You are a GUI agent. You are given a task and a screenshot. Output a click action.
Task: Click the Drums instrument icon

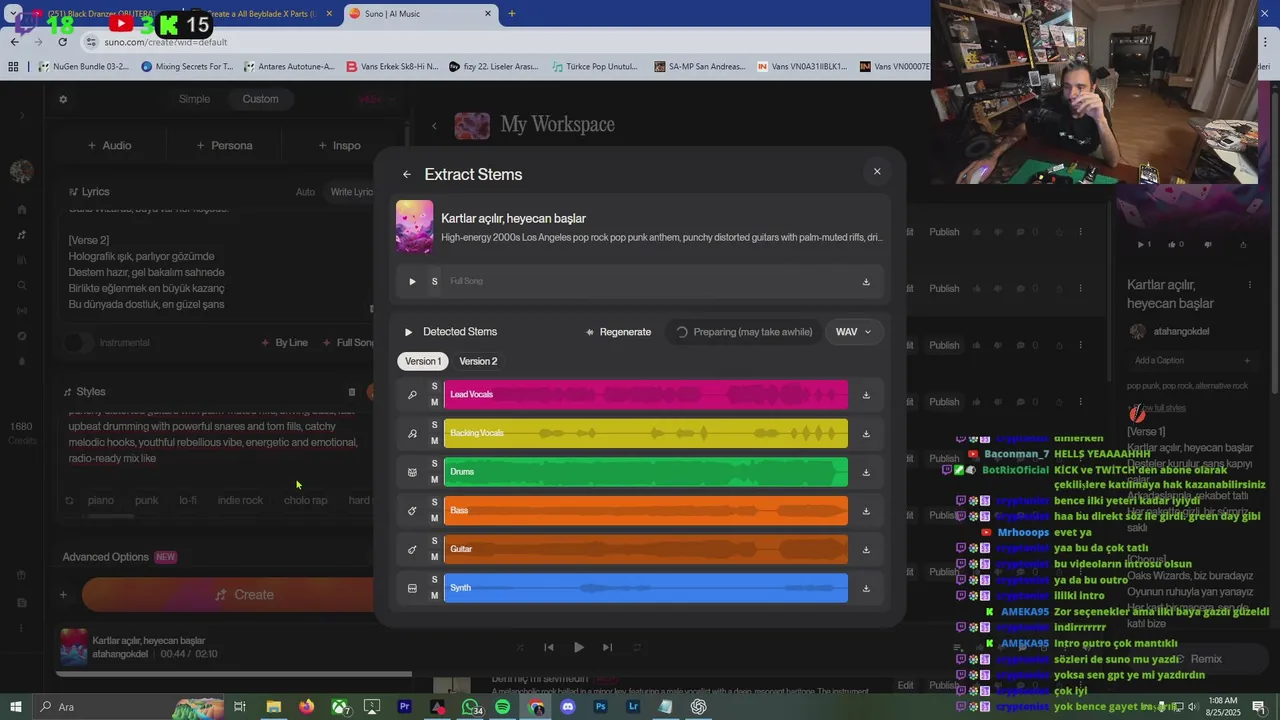point(412,472)
